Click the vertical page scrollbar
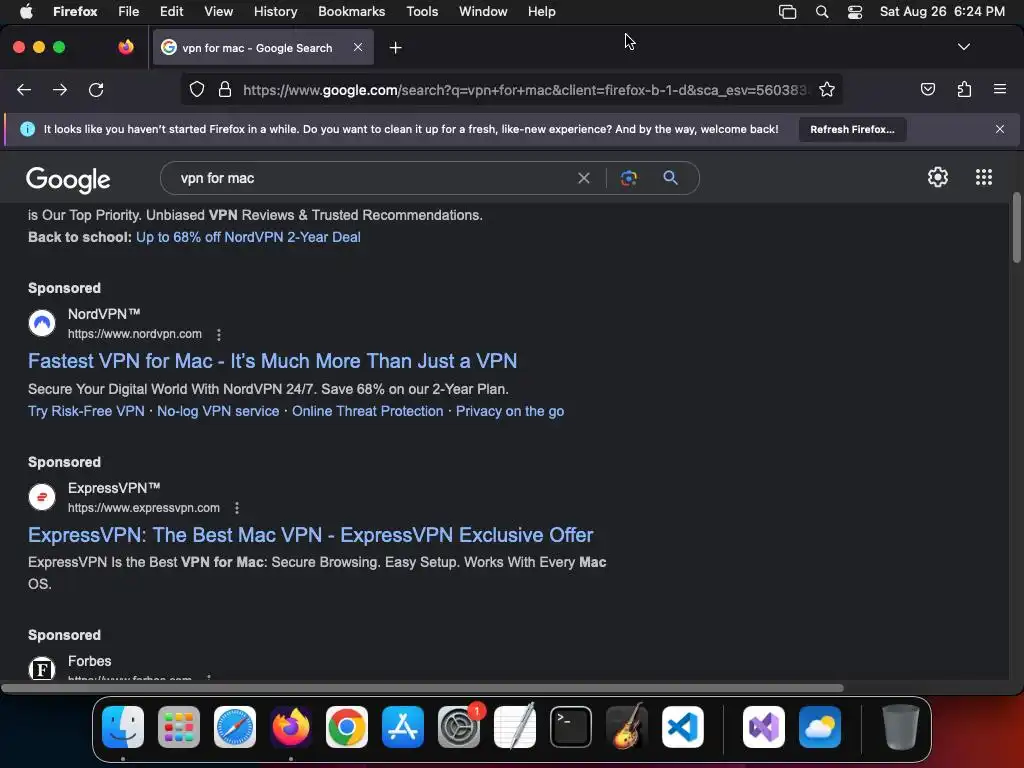 click(1016, 228)
